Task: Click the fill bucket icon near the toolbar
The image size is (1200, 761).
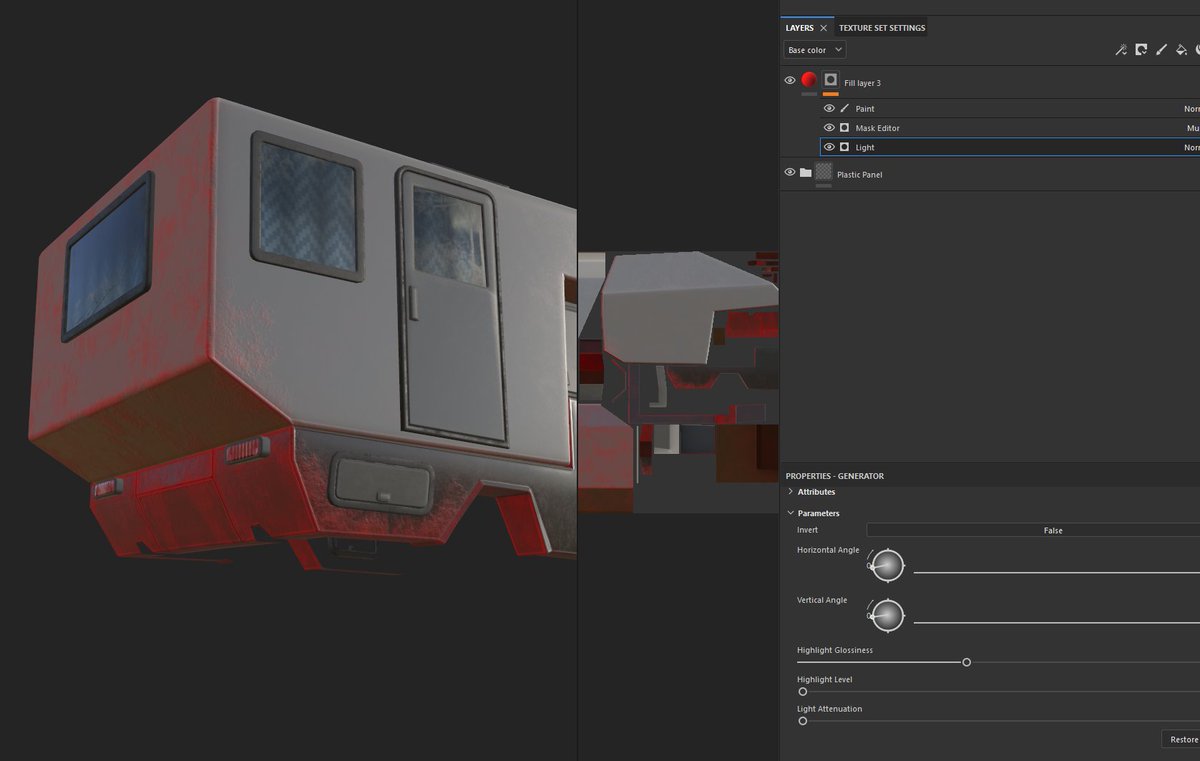Action: point(1182,48)
